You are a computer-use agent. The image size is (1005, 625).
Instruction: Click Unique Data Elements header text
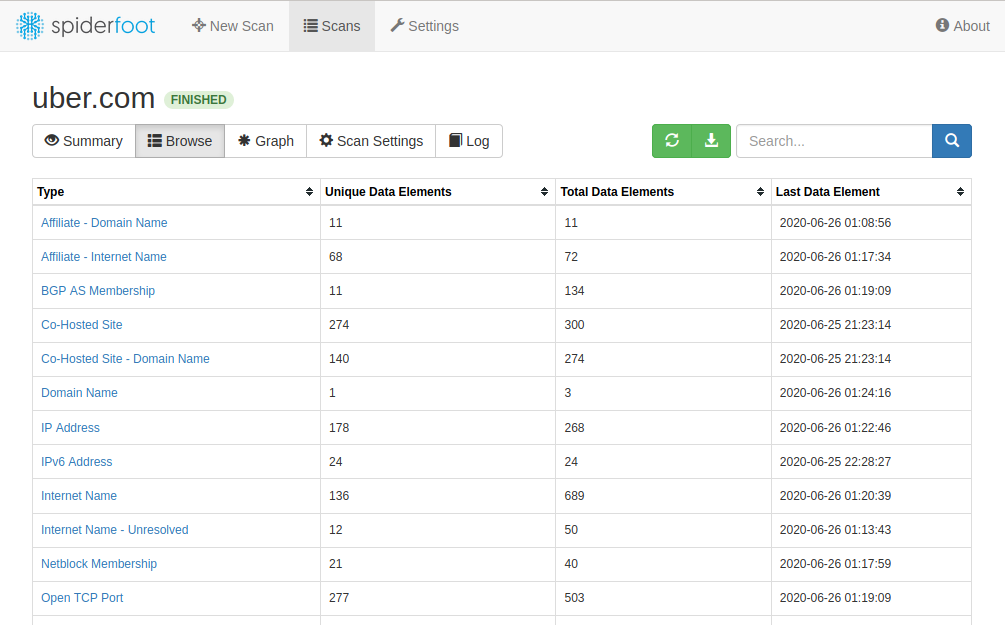(x=388, y=192)
